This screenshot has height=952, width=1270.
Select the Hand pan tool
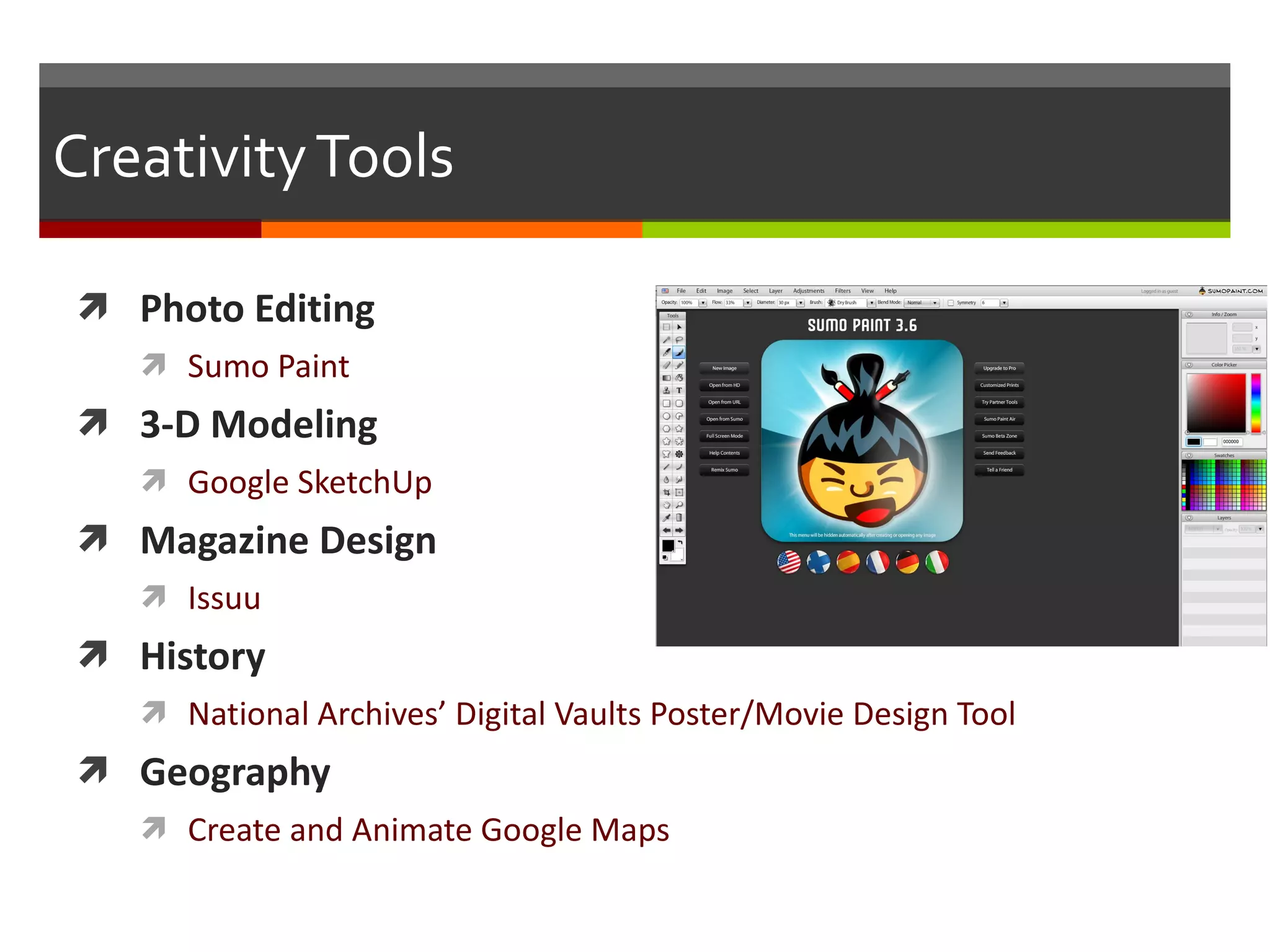[667, 505]
